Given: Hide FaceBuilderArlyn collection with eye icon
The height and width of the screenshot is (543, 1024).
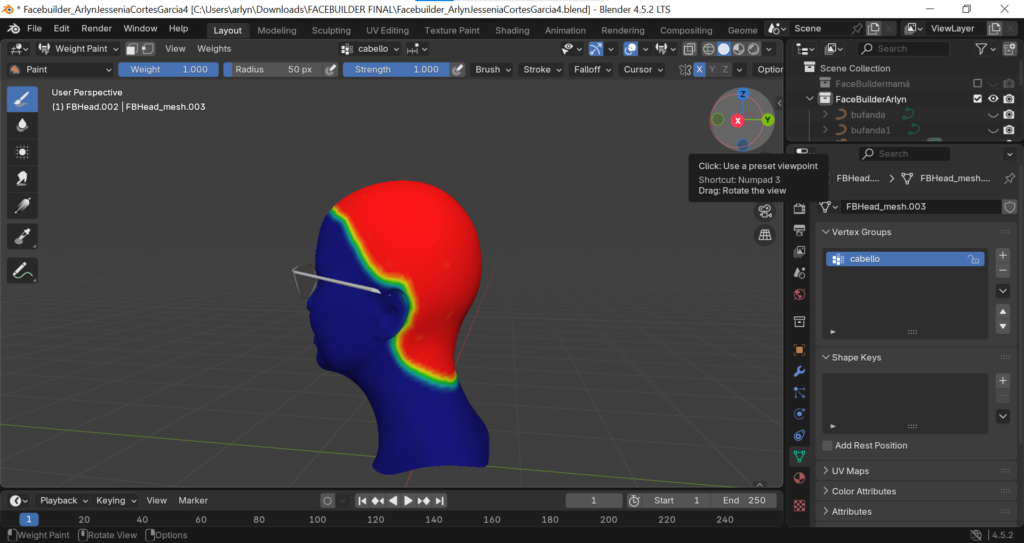Looking at the screenshot, I should (993, 99).
